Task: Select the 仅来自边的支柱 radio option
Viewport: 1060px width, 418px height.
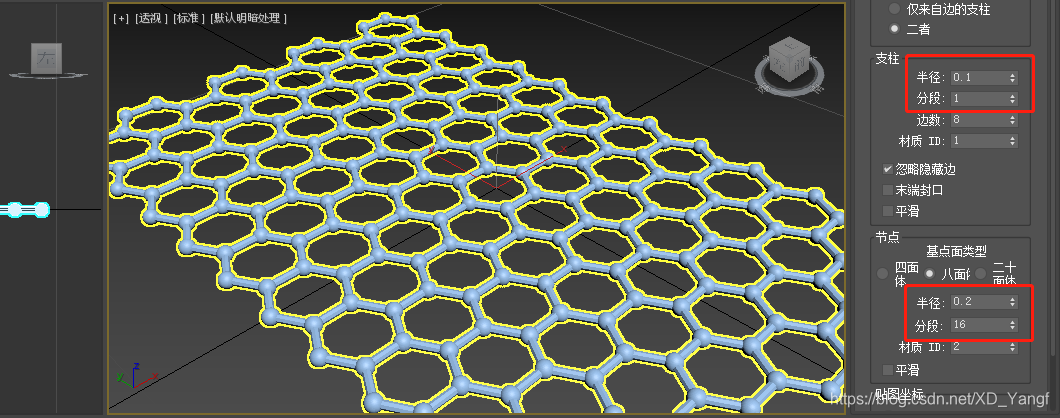Action: click(895, 9)
